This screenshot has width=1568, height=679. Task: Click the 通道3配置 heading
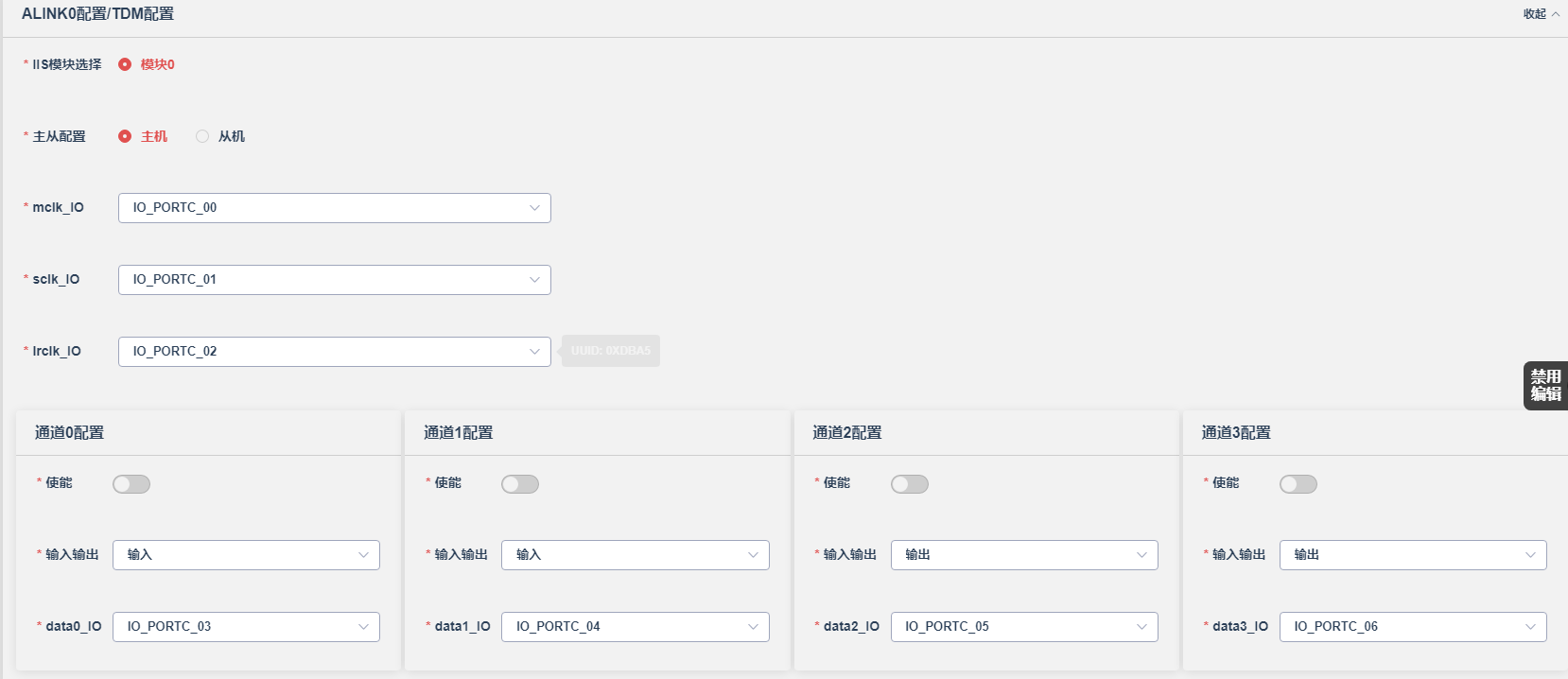click(x=1236, y=433)
